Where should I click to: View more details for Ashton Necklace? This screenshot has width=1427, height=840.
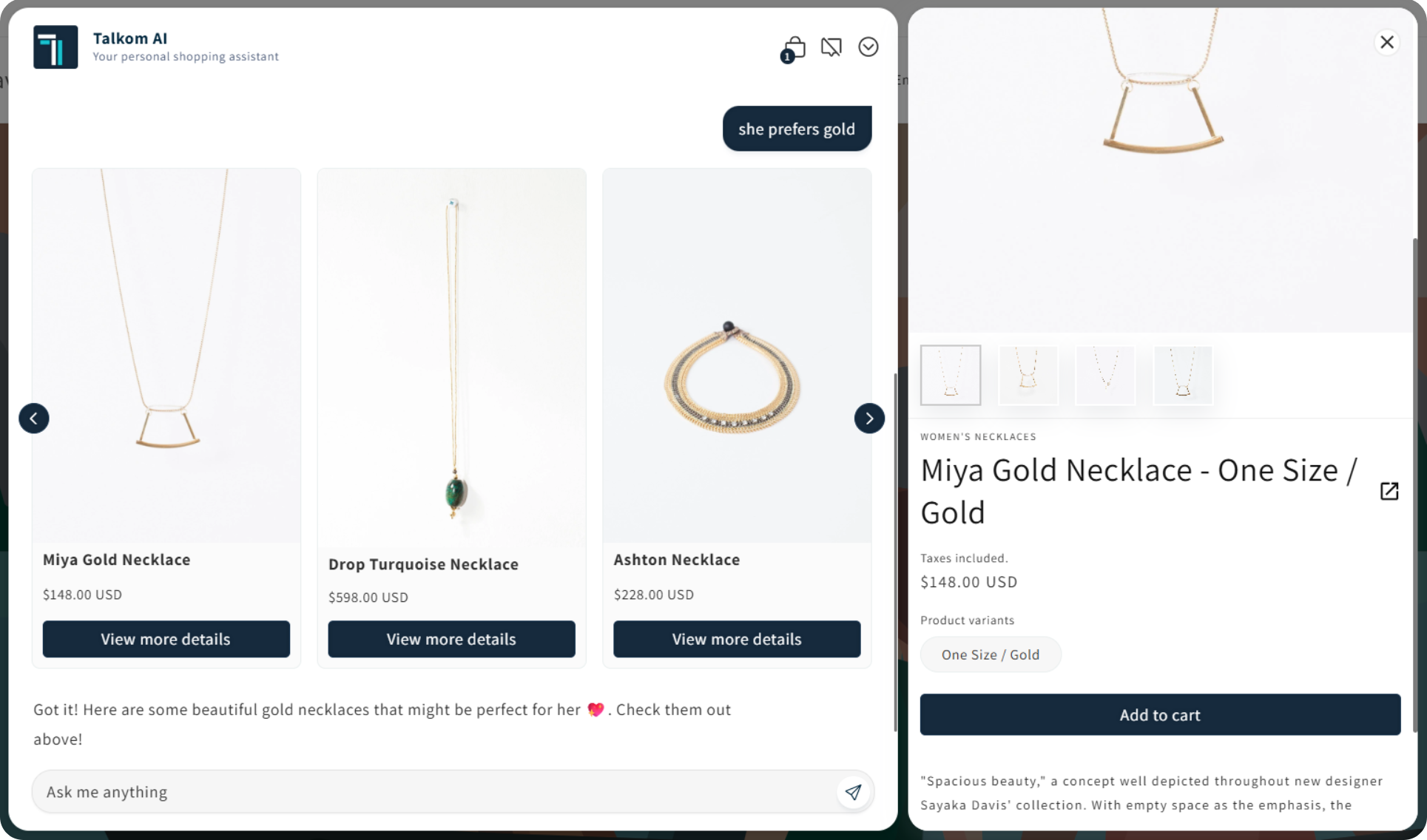pos(736,639)
